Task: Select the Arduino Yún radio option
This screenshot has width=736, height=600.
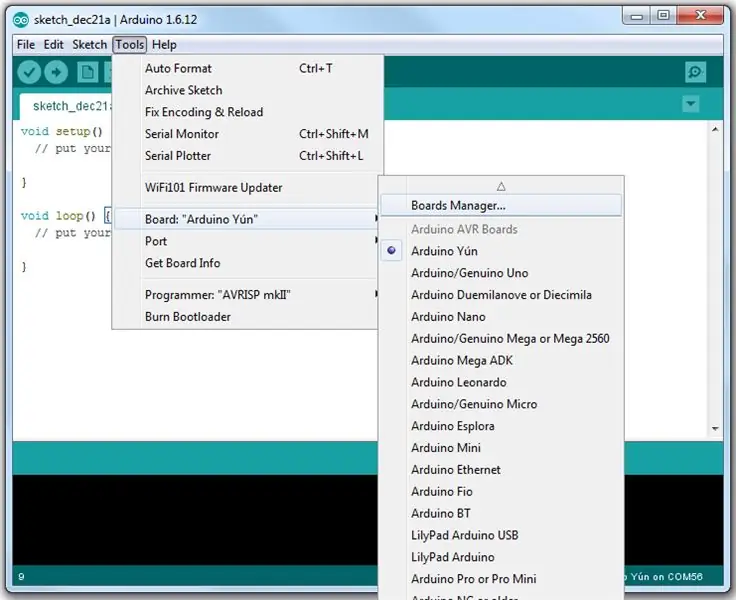Action: (x=501, y=251)
